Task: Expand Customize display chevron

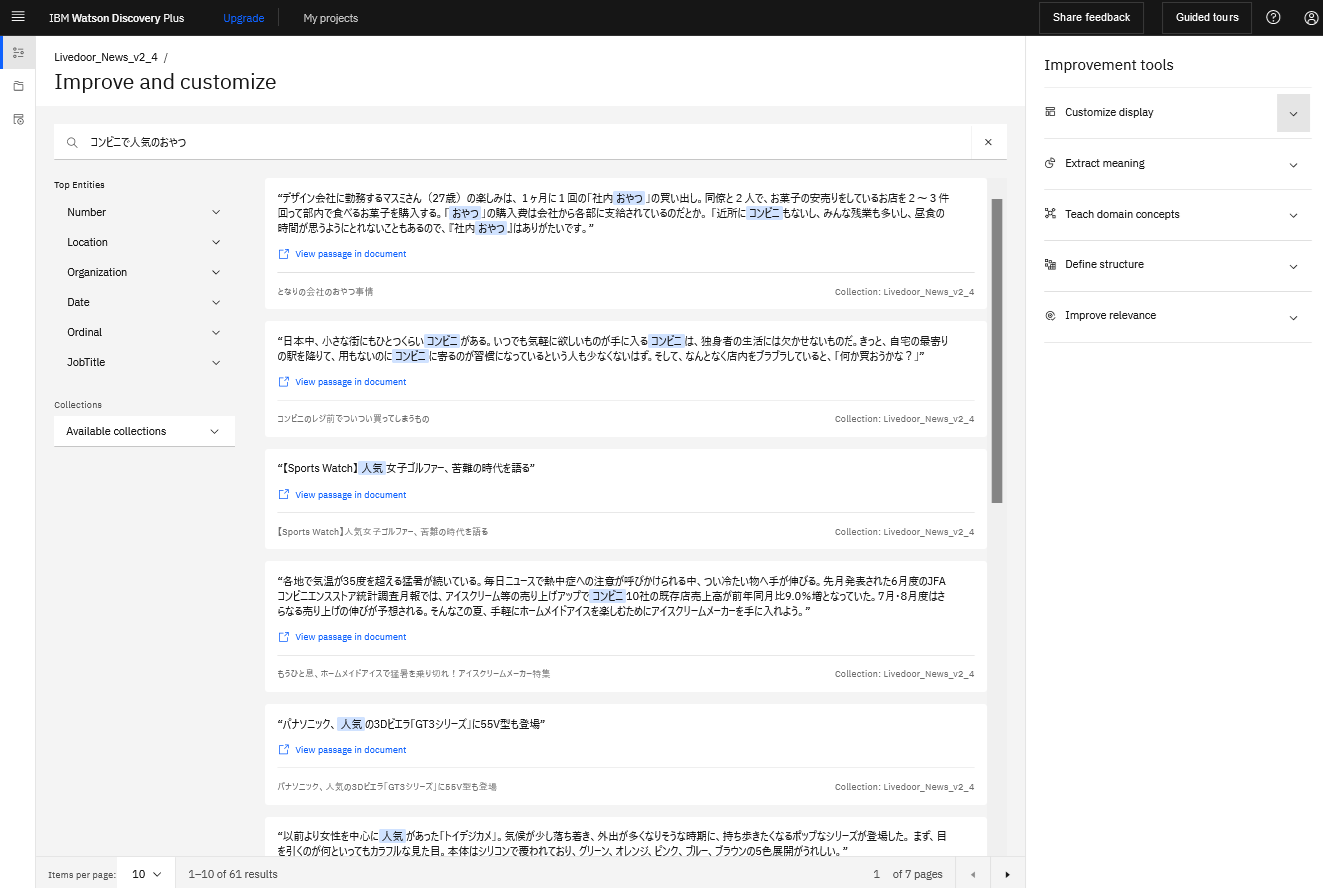Action: click(x=1293, y=113)
